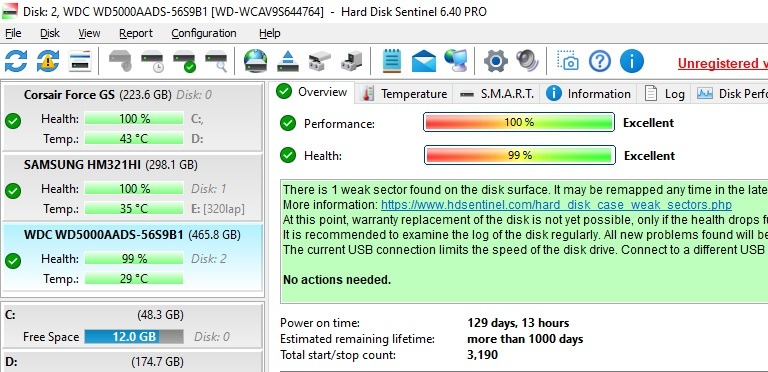Open the Information tab
Viewport: 768px width, 372px height.
pos(588,93)
